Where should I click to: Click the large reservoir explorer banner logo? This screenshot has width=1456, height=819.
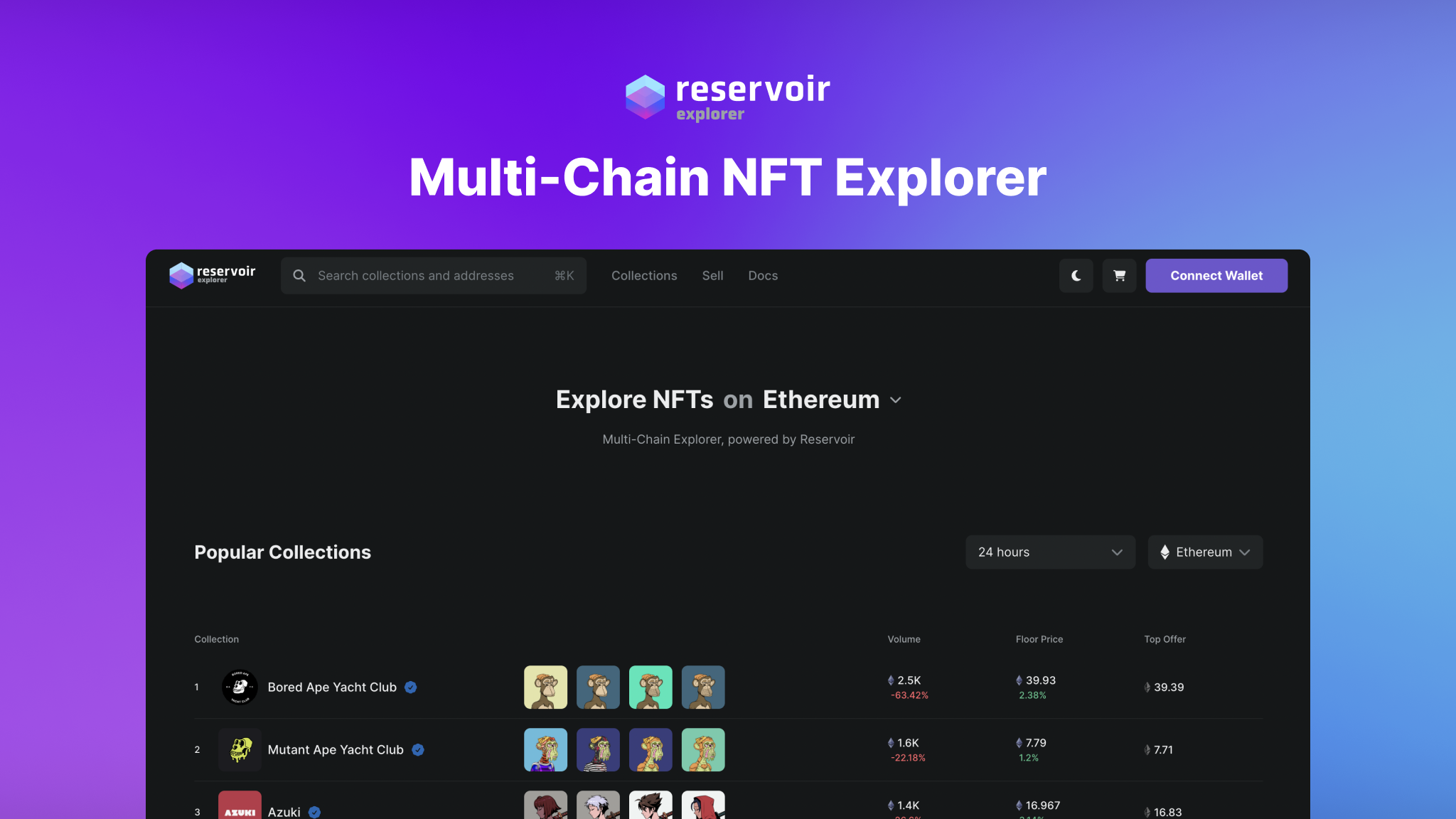click(x=727, y=97)
